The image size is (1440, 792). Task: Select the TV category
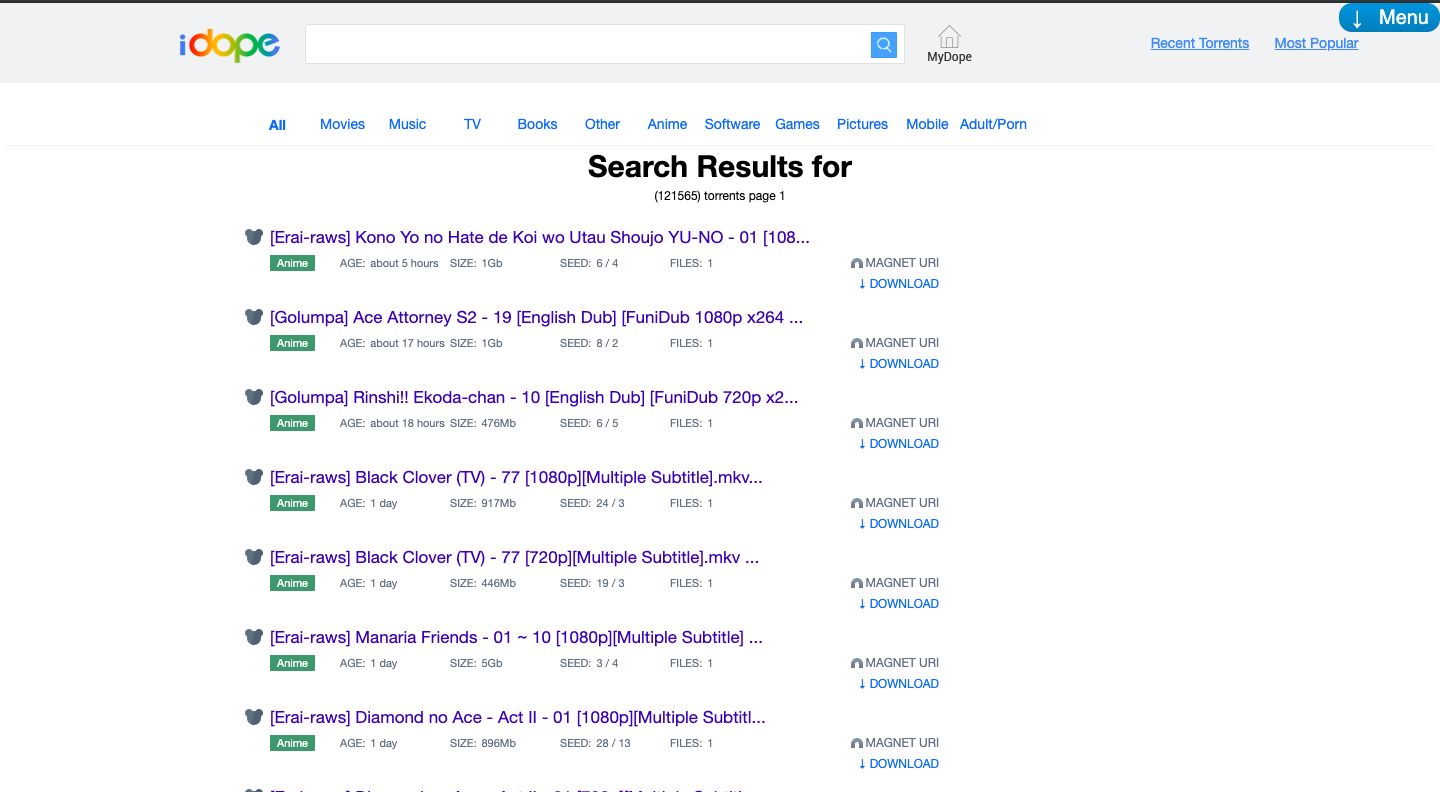(472, 124)
